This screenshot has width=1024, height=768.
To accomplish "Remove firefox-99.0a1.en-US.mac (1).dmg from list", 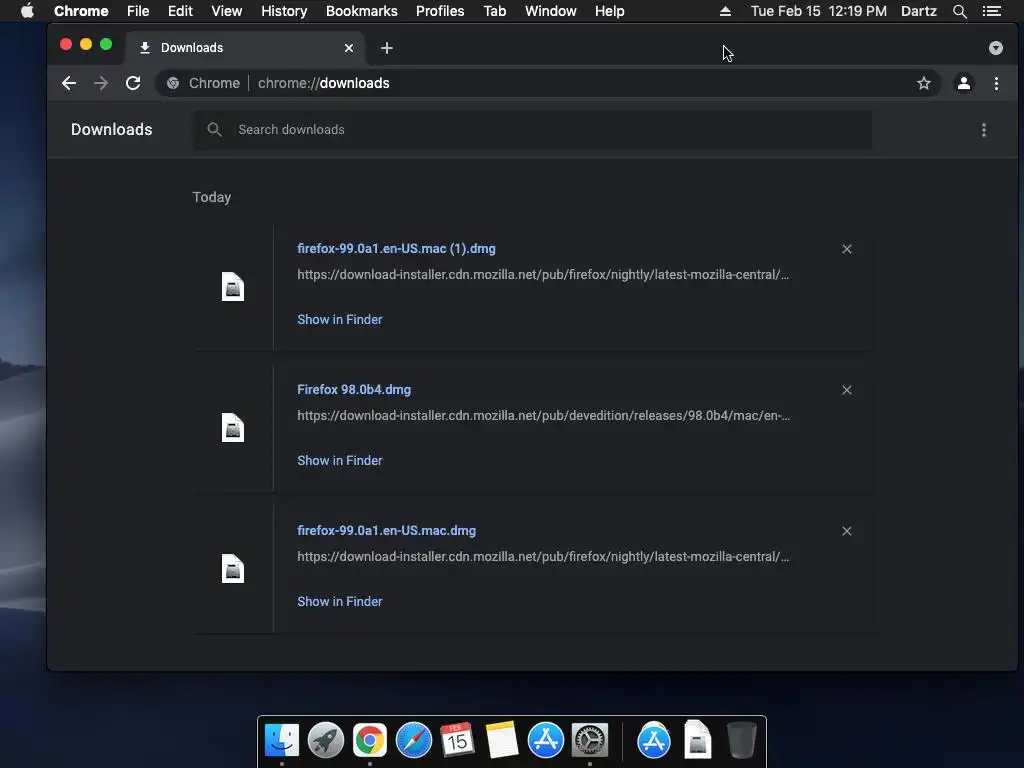I will click(846, 249).
